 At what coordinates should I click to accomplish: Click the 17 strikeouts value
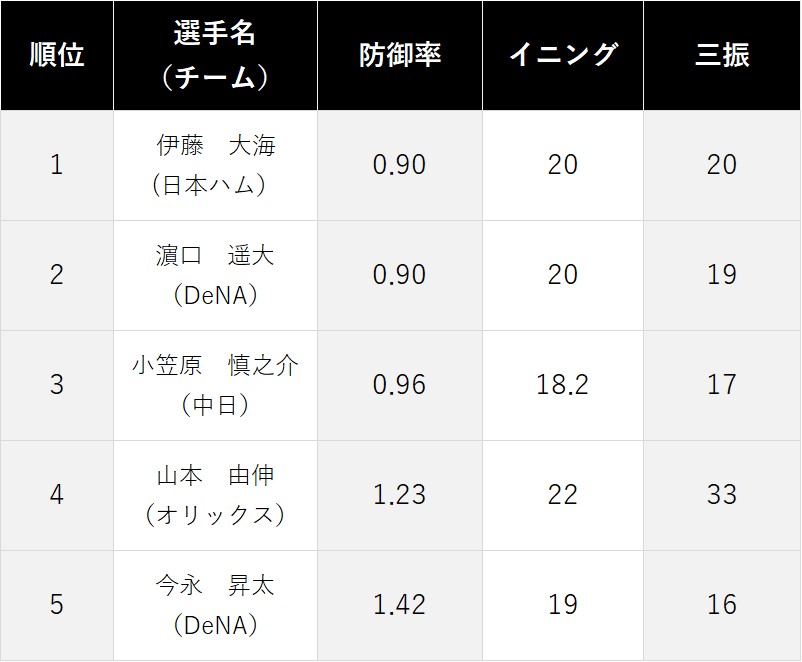(x=722, y=385)
